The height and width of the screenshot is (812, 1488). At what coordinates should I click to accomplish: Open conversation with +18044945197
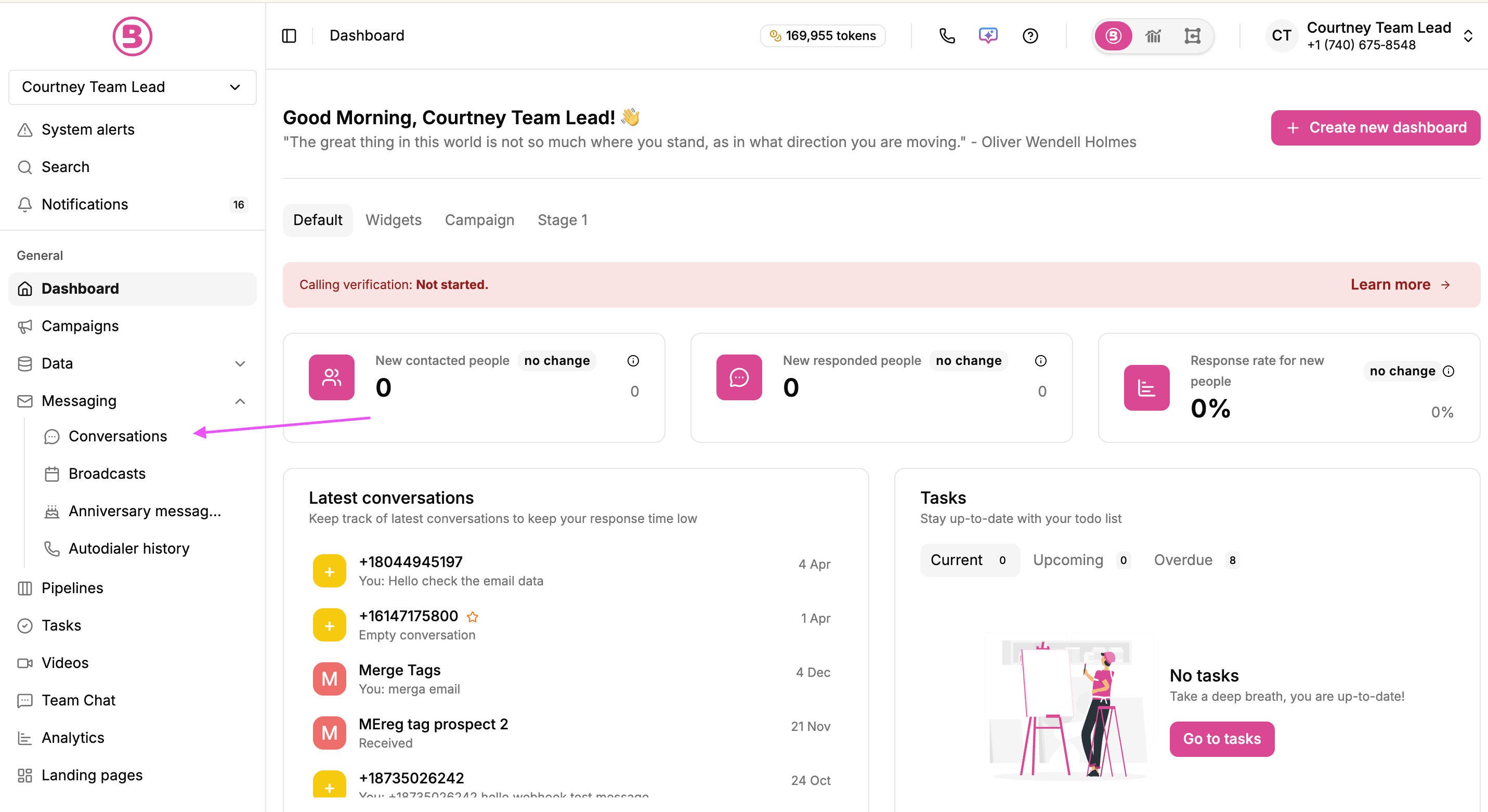(x=572, y=571)
